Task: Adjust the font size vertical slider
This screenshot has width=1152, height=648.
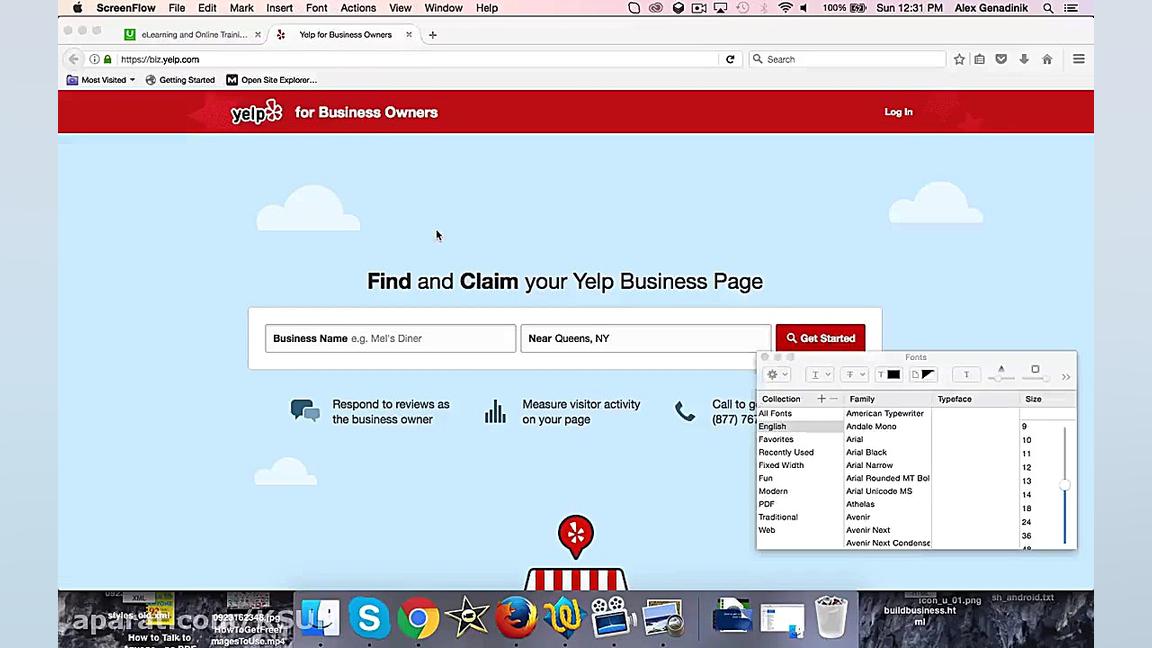Action: pyautogui.click(x=1065, y=485)
